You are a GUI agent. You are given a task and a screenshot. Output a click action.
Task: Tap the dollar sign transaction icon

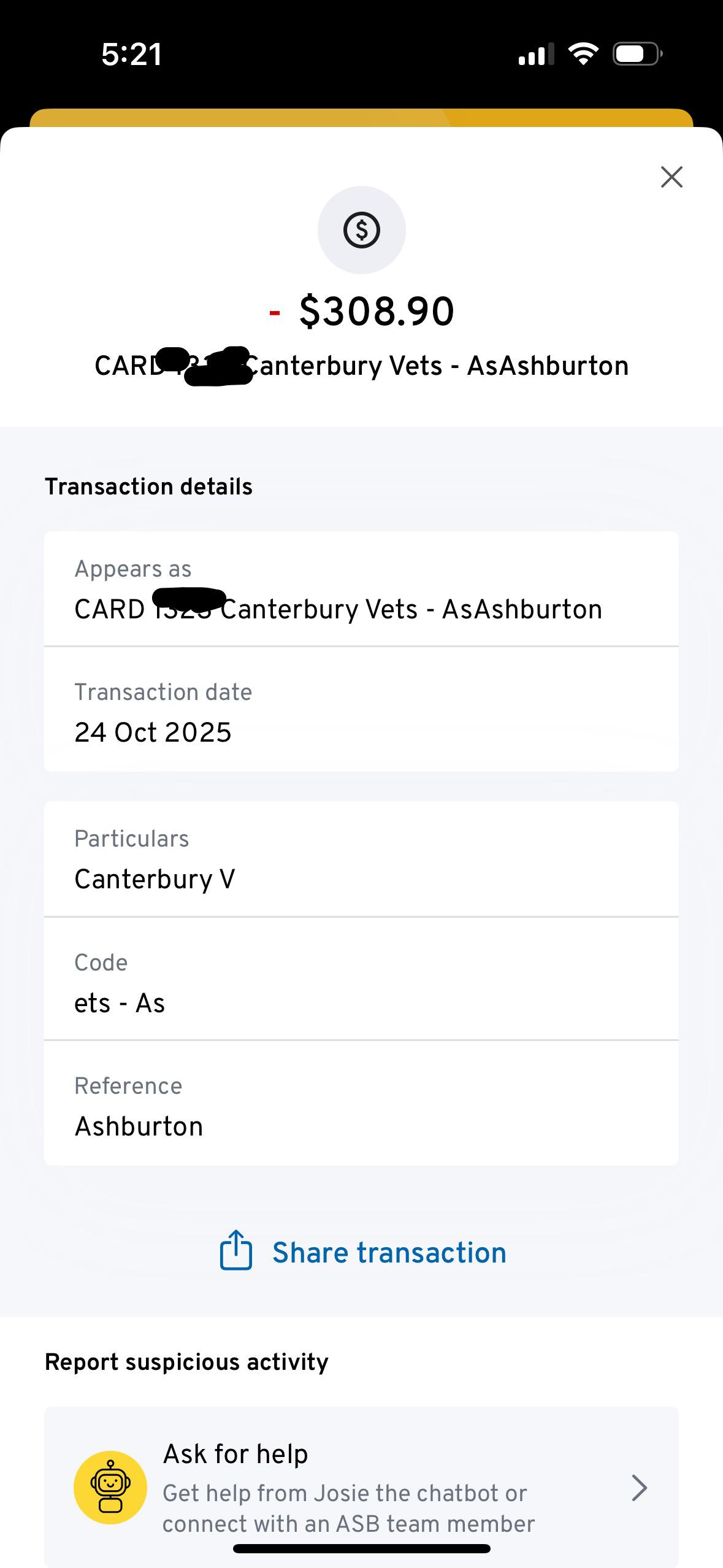click(361, 230)
